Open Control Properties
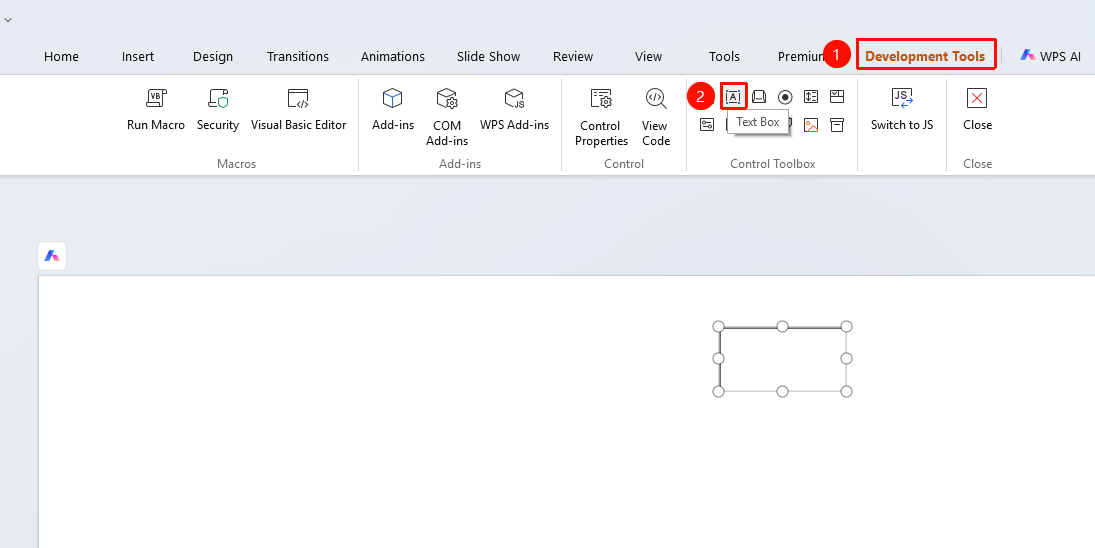 tap(601, 117)
